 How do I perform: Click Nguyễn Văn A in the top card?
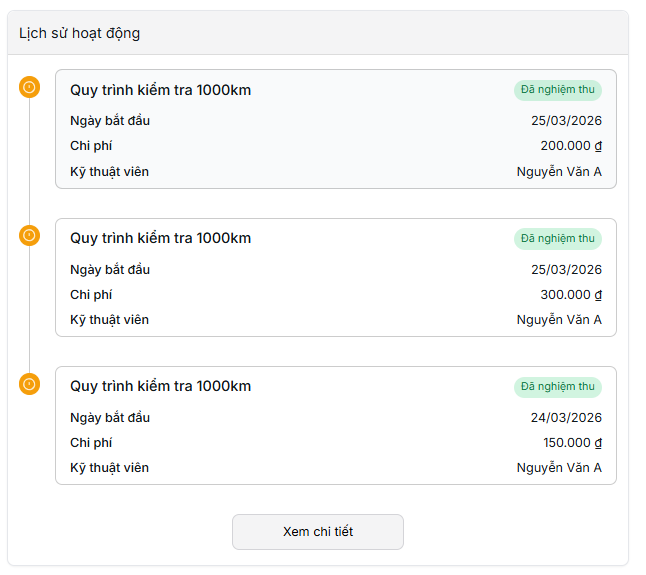[559, 172]
